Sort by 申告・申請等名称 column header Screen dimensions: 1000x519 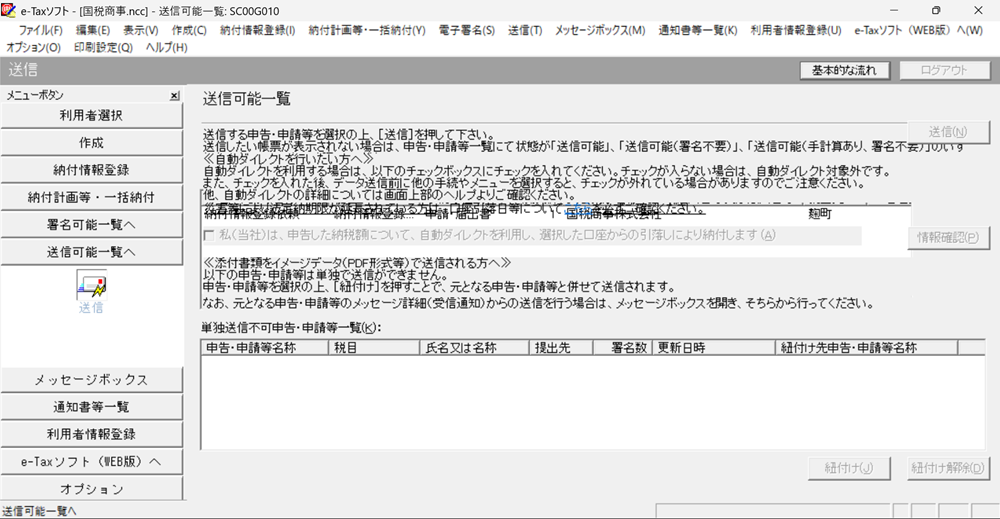[265, 347]
